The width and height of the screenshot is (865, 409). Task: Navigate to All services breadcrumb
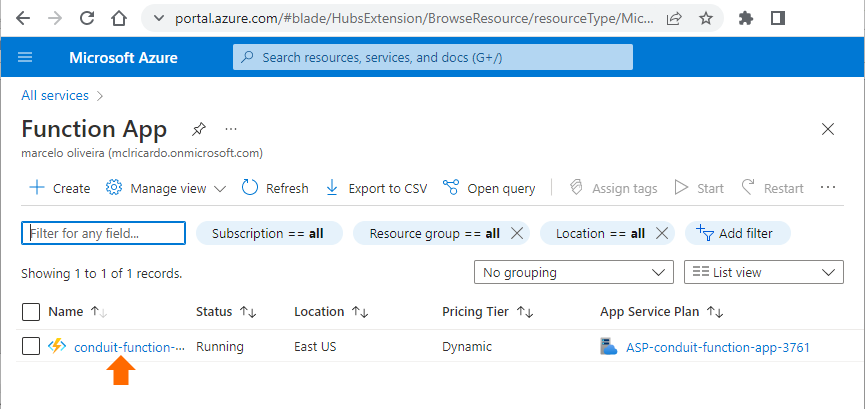point(55,95)
